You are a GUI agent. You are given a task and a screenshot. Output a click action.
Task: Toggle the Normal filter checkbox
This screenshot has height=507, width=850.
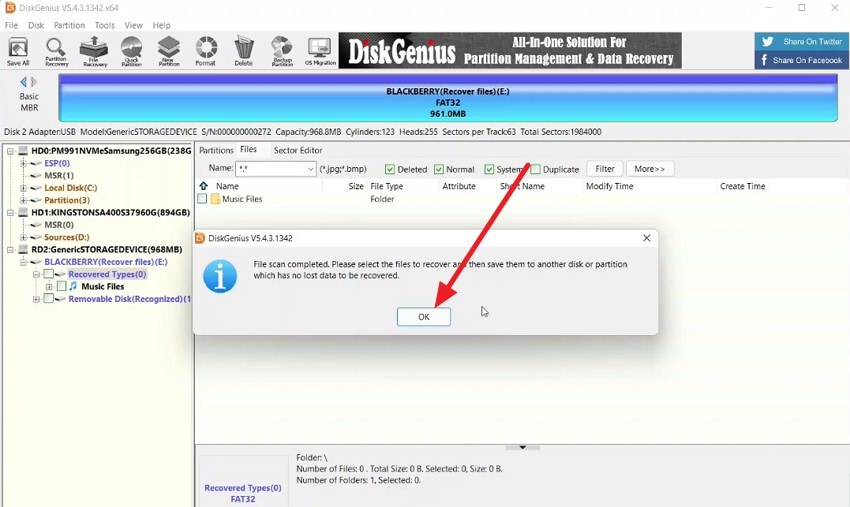tap(439, 169)
